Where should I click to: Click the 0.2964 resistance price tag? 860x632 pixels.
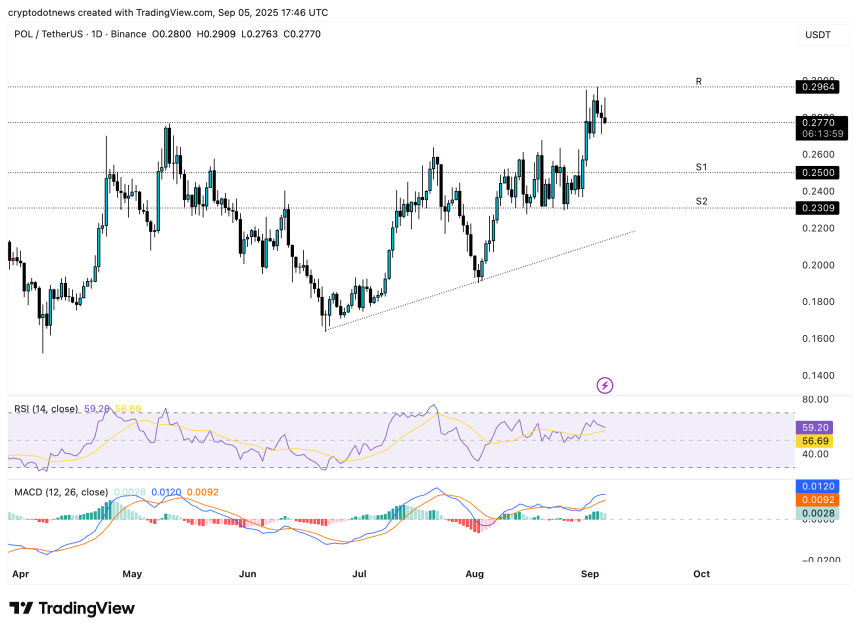(x=819, y=87)
